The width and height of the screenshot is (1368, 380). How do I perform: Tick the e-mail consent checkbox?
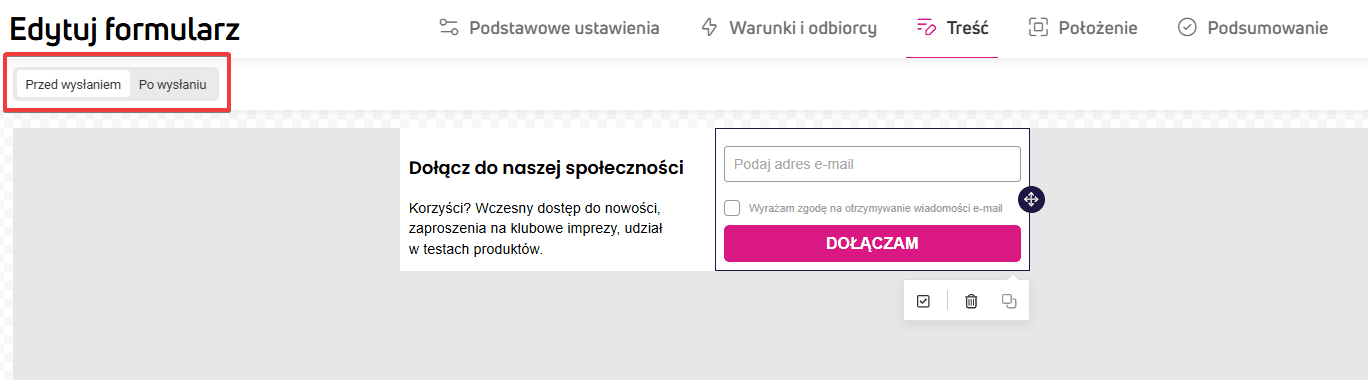(x=732, y=208)
